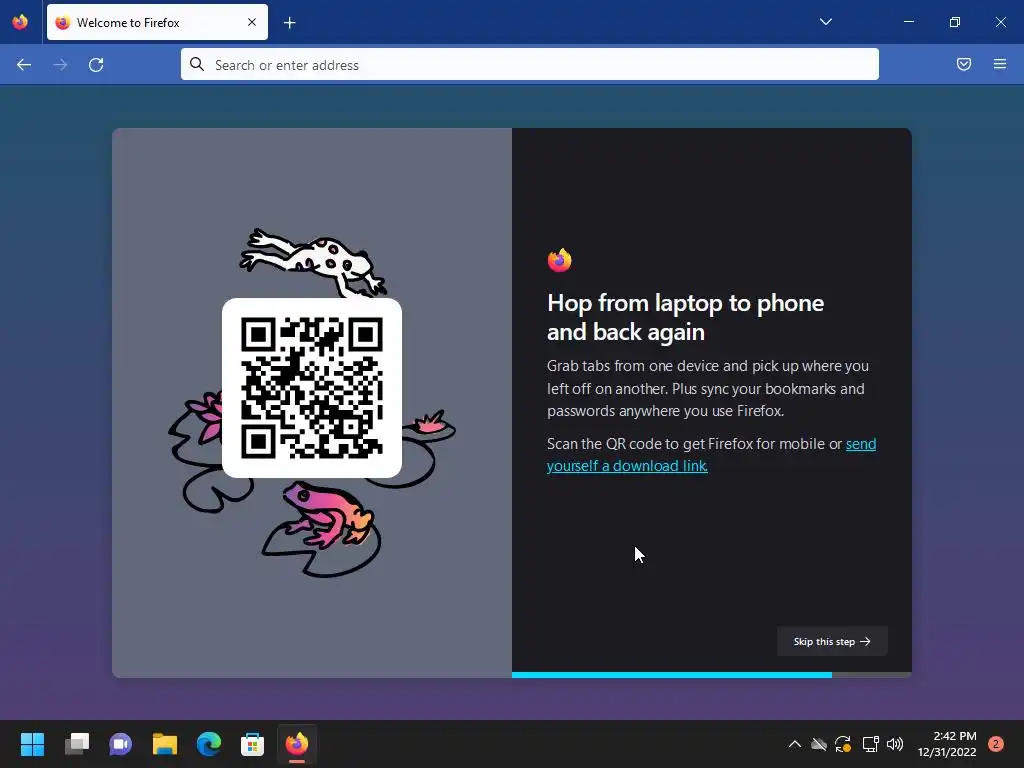
Task: Focus the Search or enter address field
Action: (x=530, y=65)
